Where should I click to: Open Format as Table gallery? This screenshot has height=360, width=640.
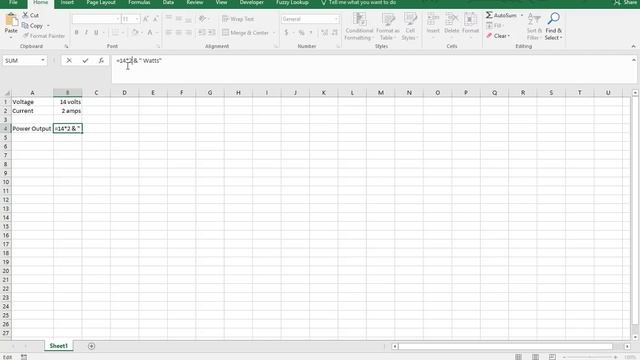click(x=387, y=27)
